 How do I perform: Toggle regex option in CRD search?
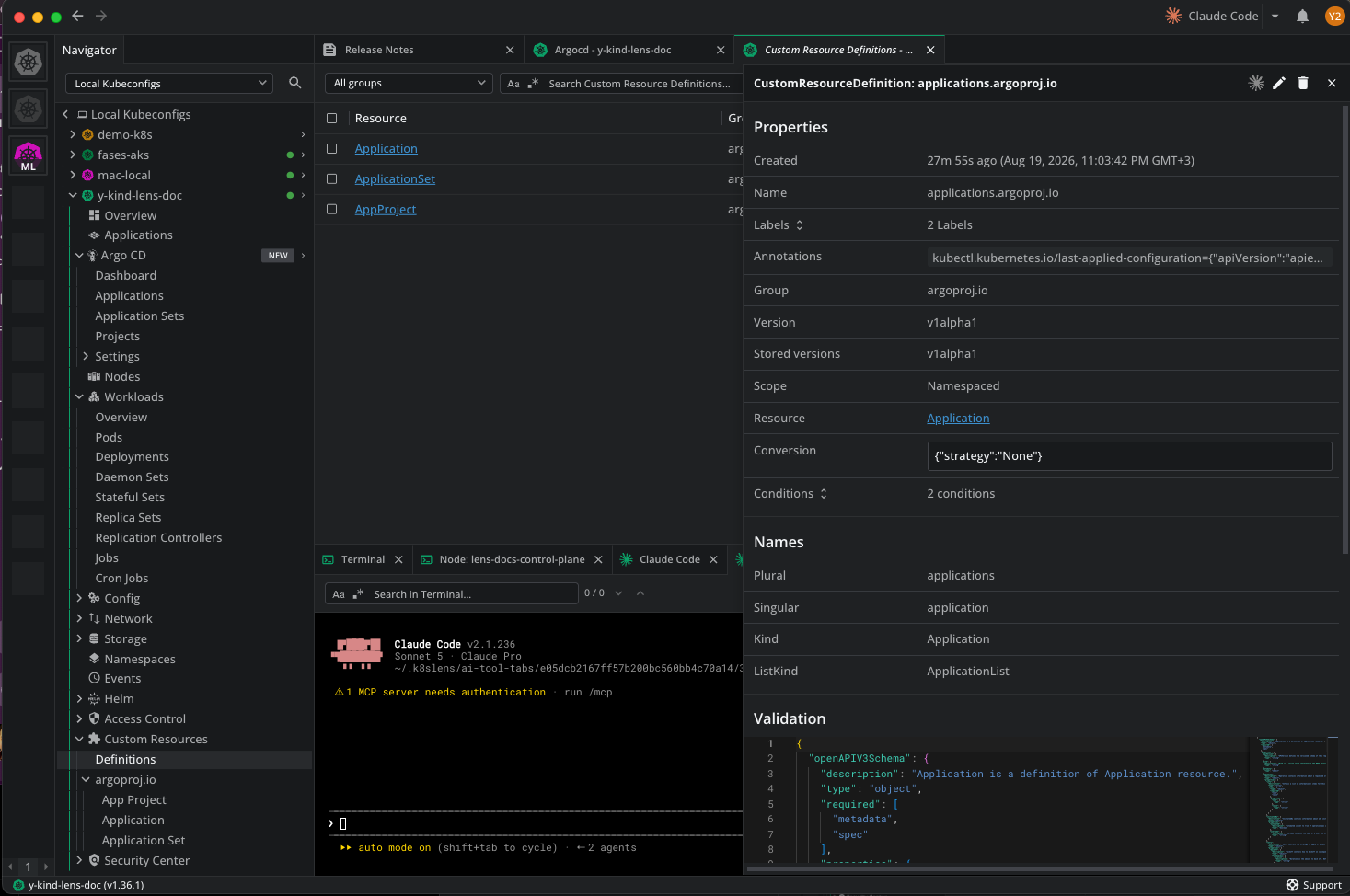[533, 84]
